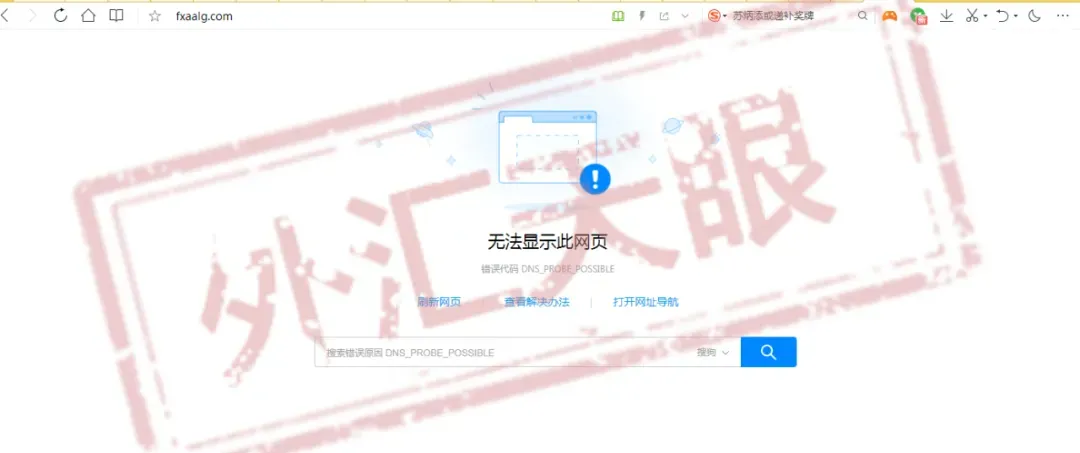Go back using the back arrow
The width and height of the screenshot is (1080, 453).
(x=5, y=17)
